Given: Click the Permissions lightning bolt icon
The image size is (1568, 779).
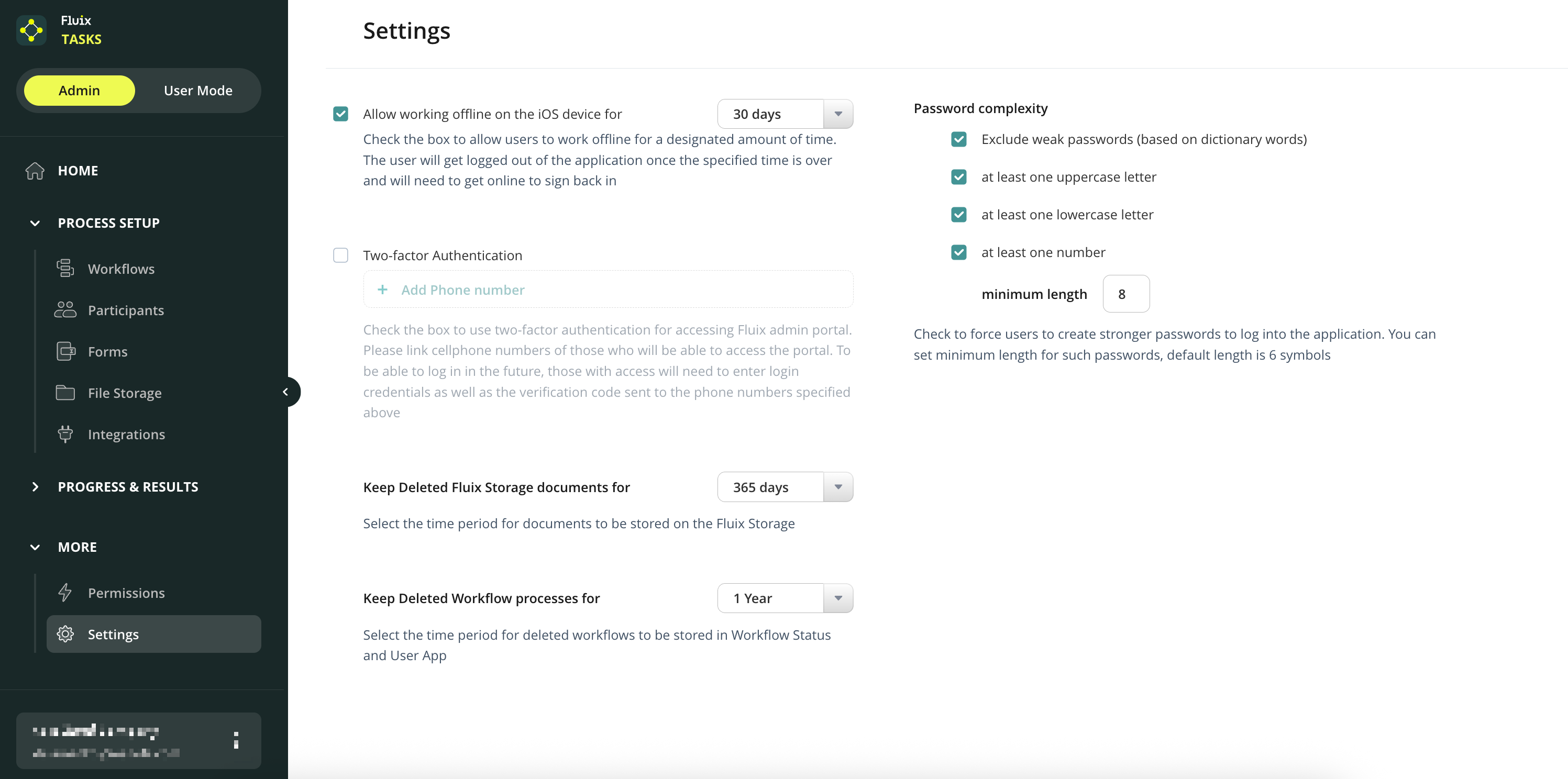Looking at the screenshot, I should (65, 593).
